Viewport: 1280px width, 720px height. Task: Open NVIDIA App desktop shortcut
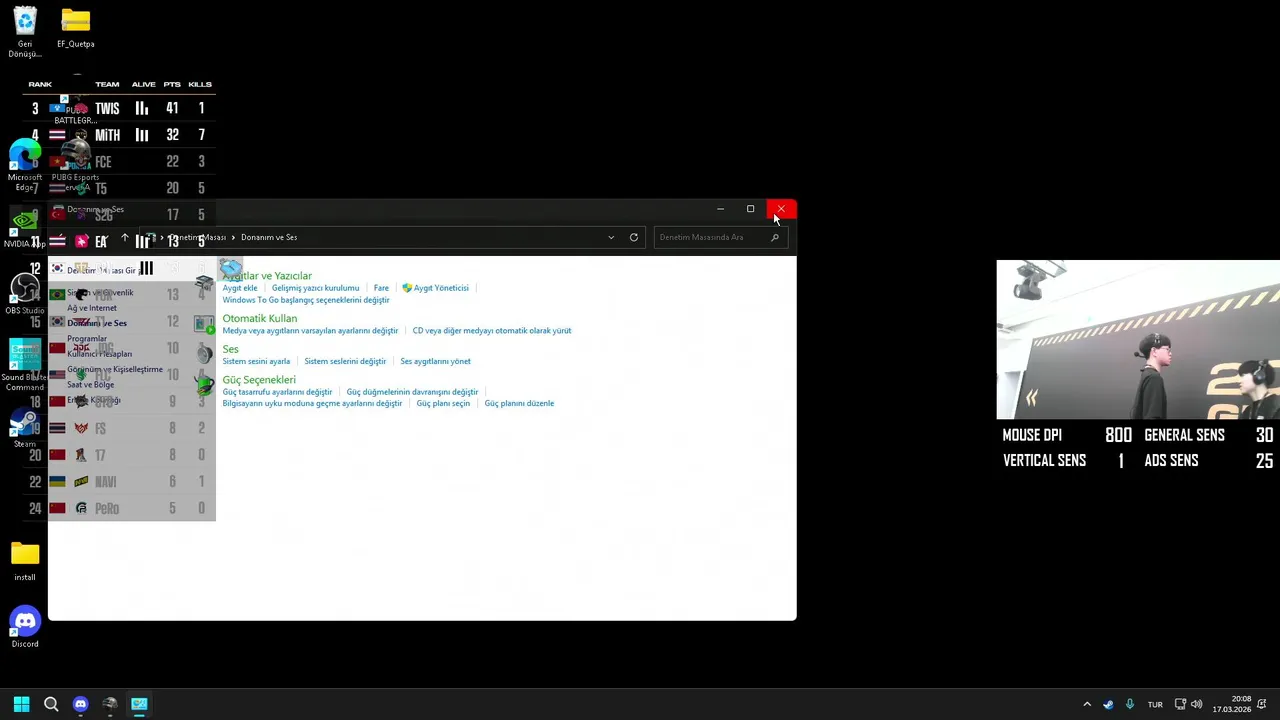24,229
